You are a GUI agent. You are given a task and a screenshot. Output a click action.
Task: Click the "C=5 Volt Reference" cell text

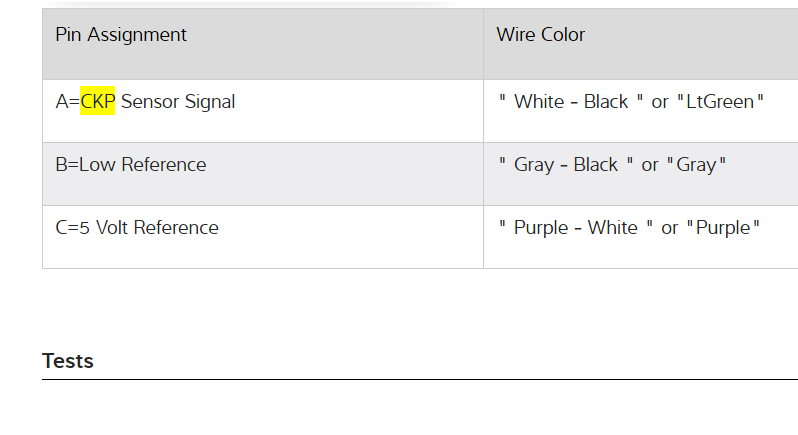click(137, 228)
